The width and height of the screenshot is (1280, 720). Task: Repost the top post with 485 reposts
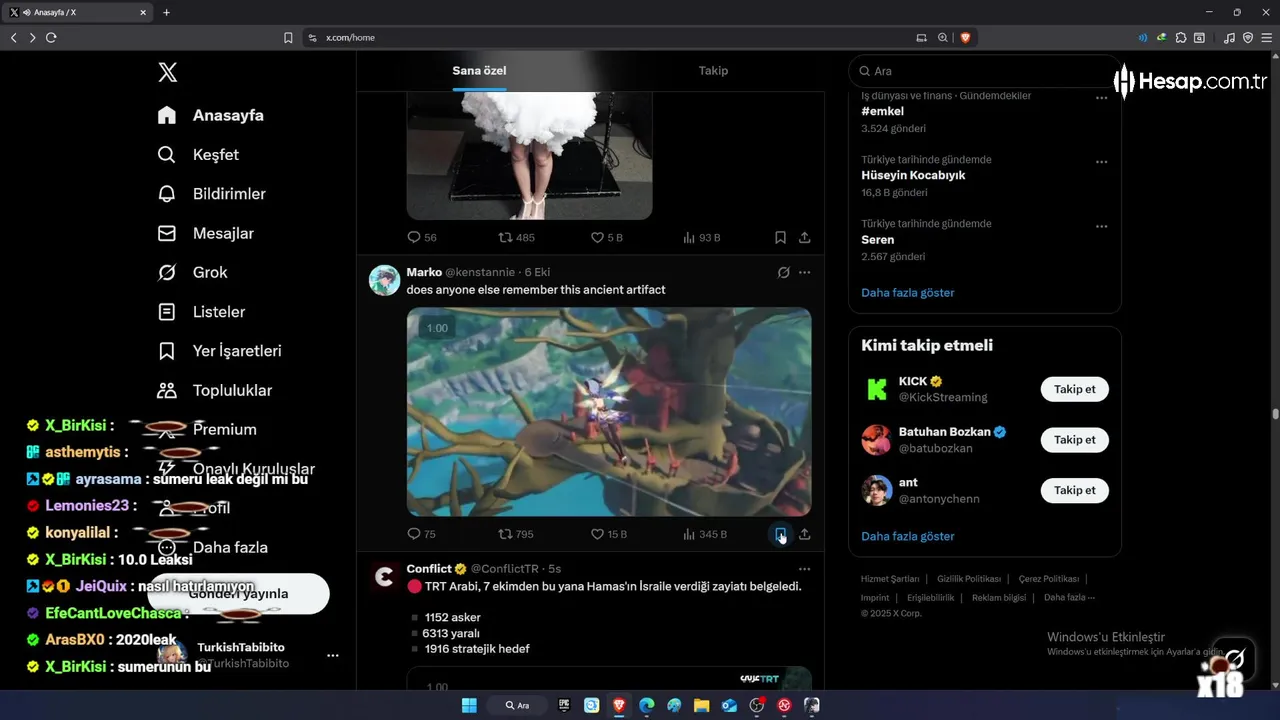(516, 238)
